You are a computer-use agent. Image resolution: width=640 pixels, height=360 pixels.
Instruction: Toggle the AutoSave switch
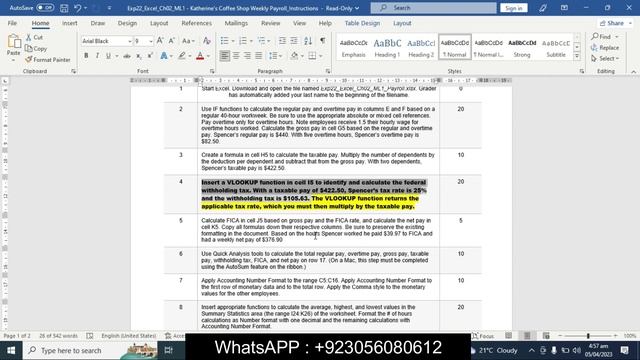(x=45, y=8)
